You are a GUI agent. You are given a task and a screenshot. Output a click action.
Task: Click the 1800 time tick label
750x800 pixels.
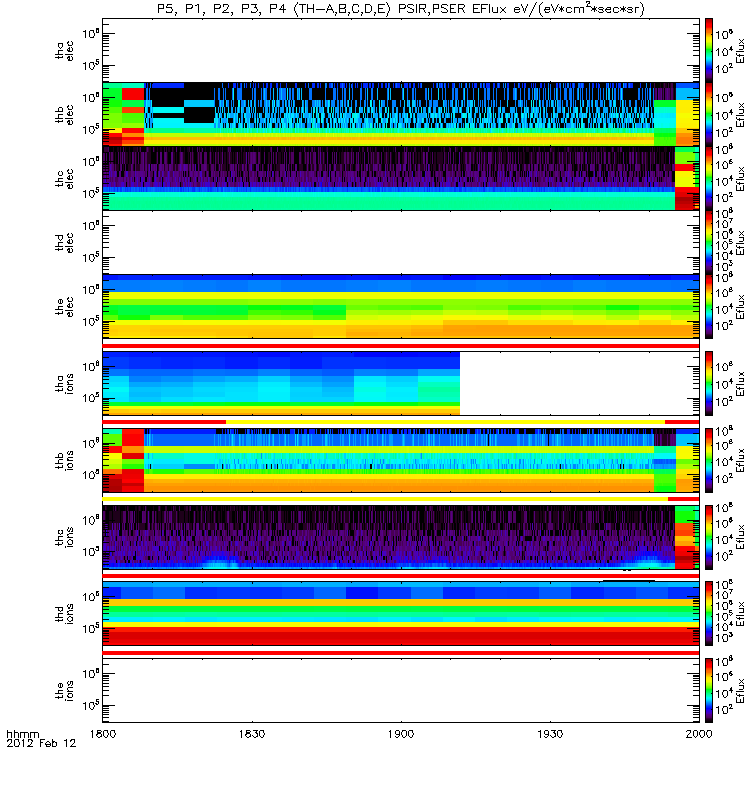(x=103, y=734)
